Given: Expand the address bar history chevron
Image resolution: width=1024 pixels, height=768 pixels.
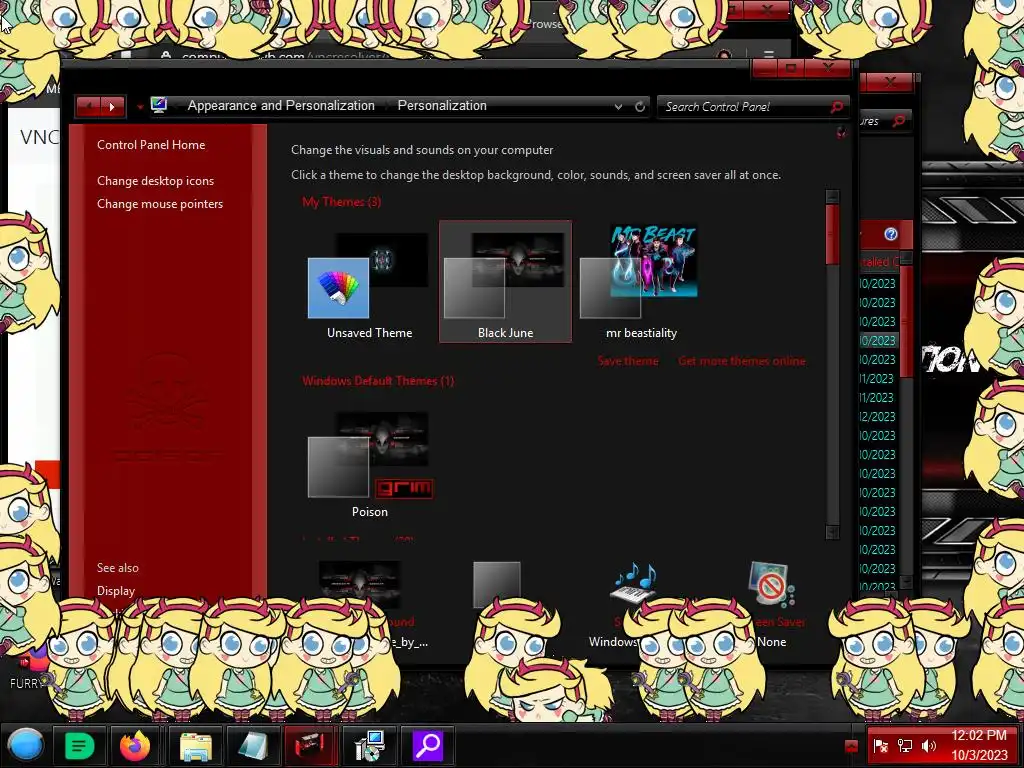Looking at the screenshot, I should coord(618,106).
